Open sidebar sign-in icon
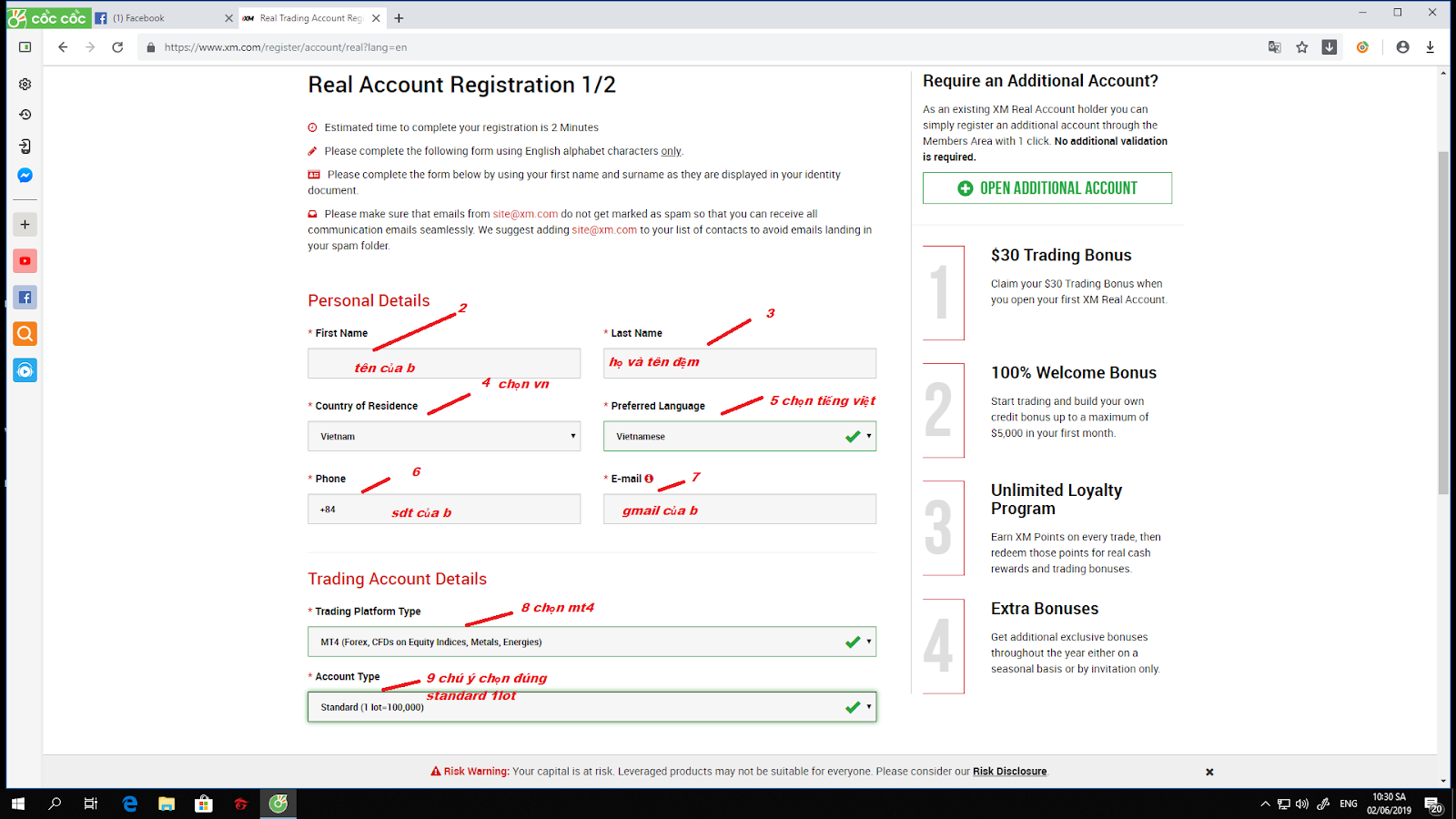Viewport: 1456px width, 819px height. pyautogui.click(x=25, y=146)
